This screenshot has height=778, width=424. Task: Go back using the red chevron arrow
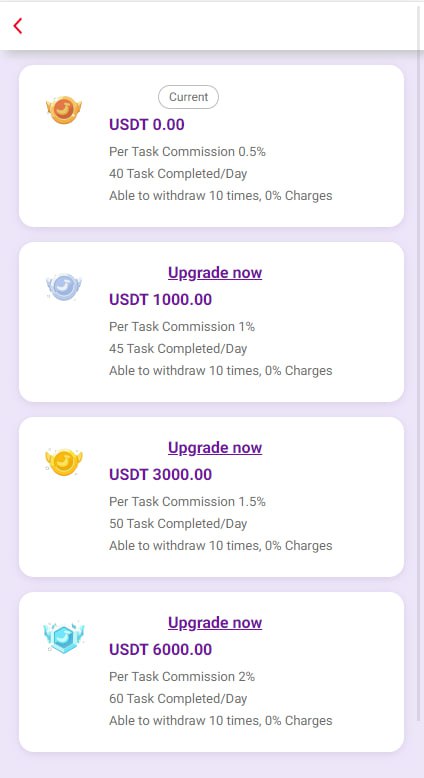pyautogui.click(x=18, y=26)
